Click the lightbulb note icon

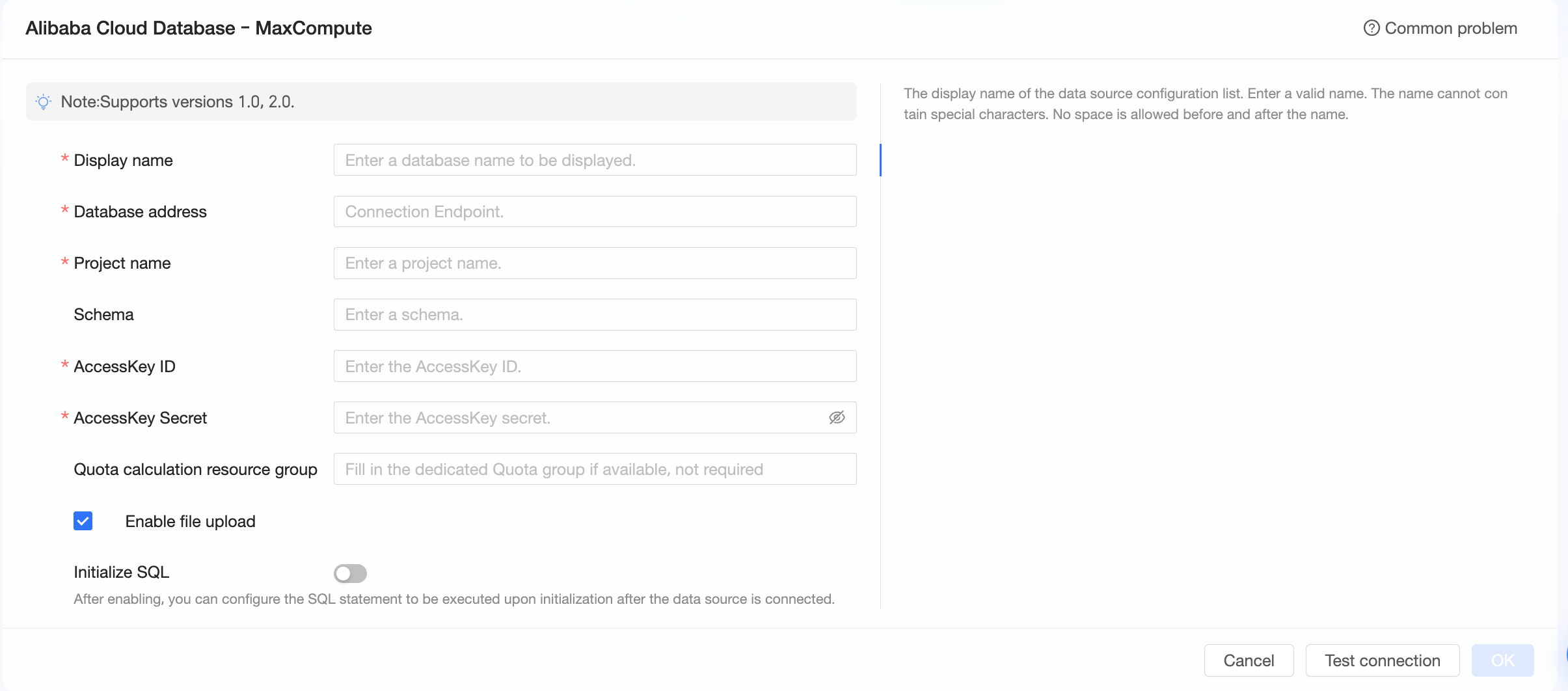(44, 102)
